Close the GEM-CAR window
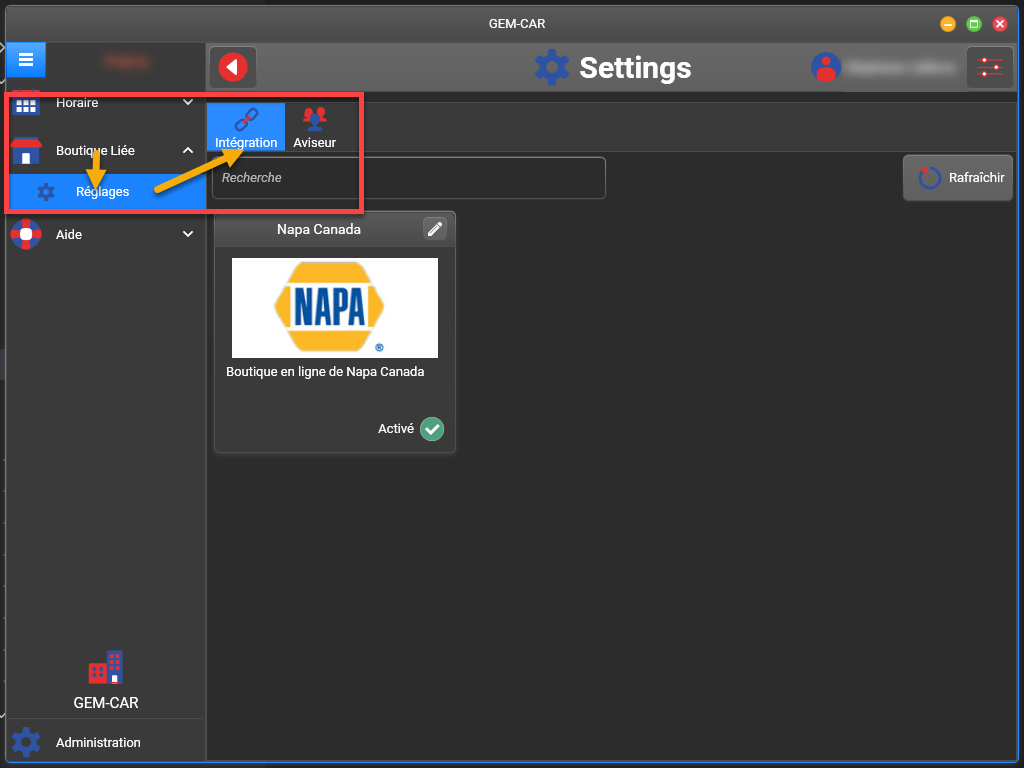 (x=1000, y=24)
